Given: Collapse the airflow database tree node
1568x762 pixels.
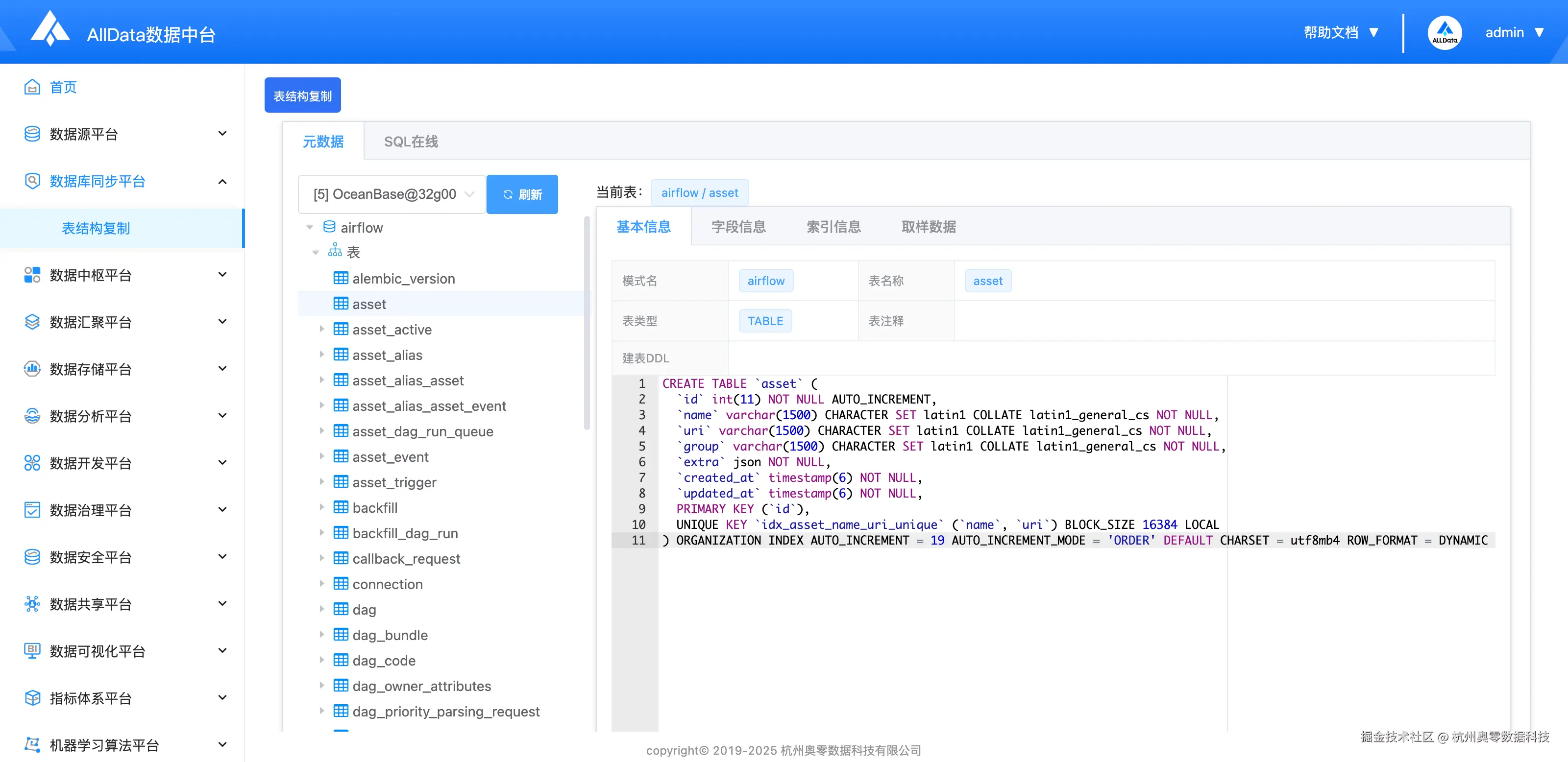Looking at the screenshot, I should coord(310,227).
